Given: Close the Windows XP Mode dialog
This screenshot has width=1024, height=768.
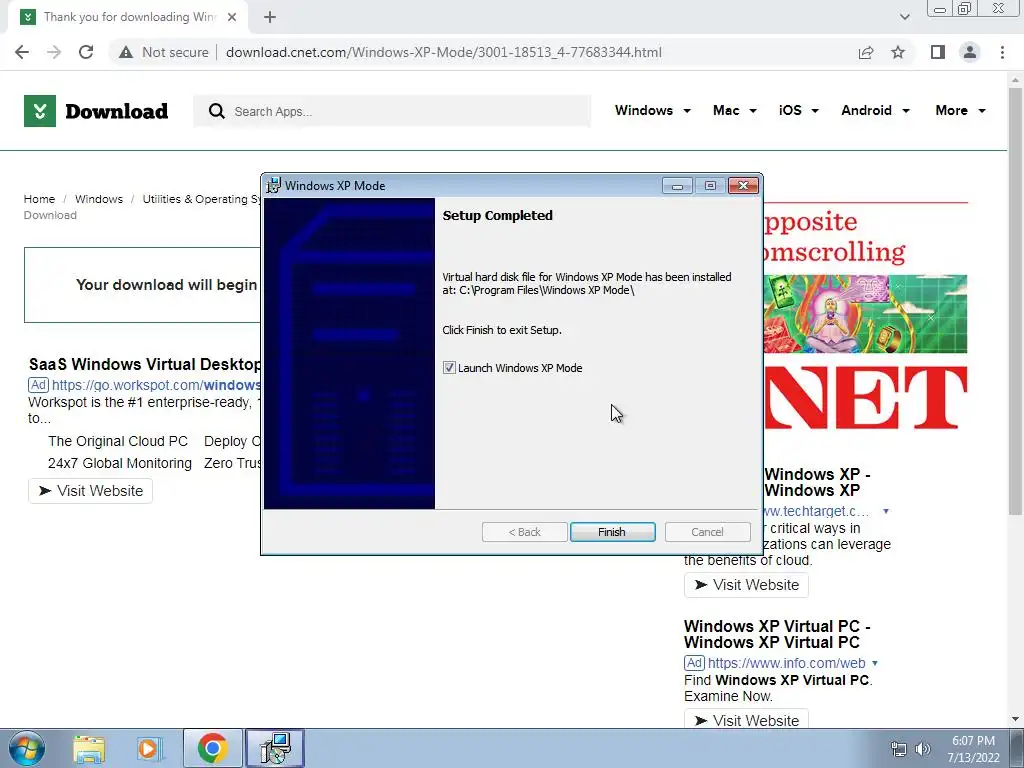Looking at the screenshot, I should [743, 186].
